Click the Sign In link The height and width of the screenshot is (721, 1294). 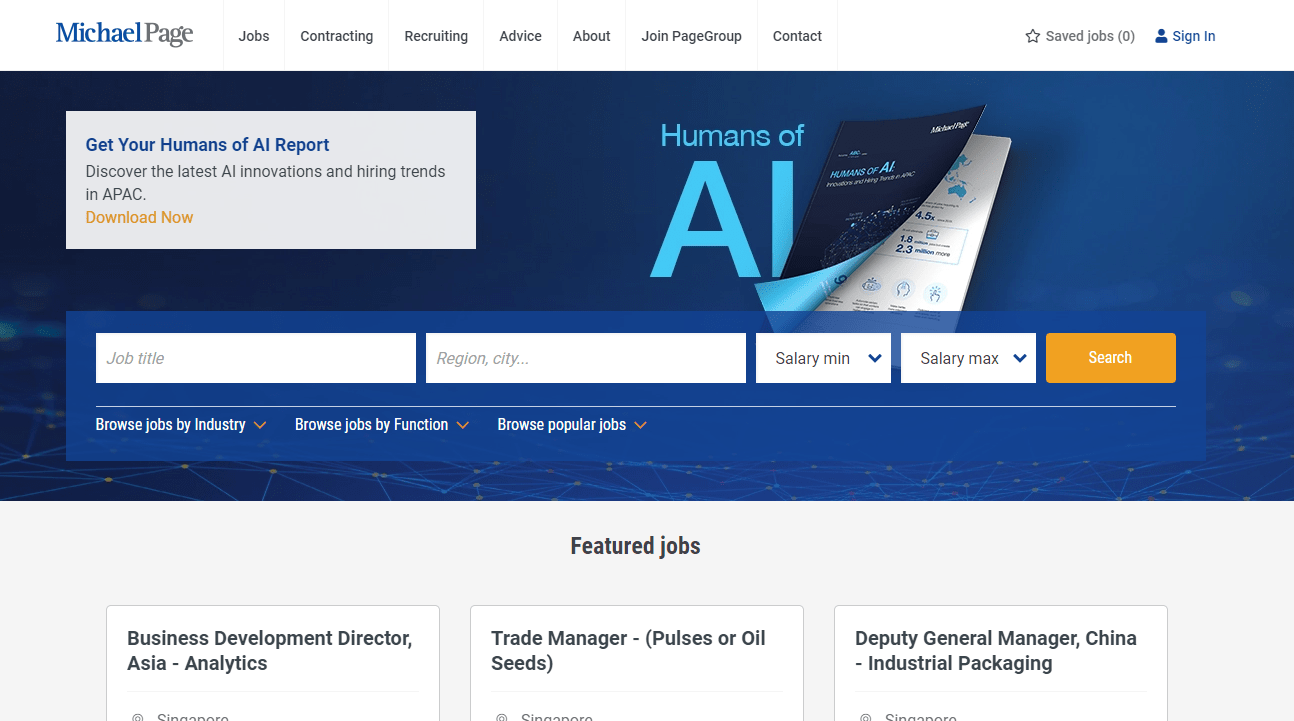pos(1186,36)
